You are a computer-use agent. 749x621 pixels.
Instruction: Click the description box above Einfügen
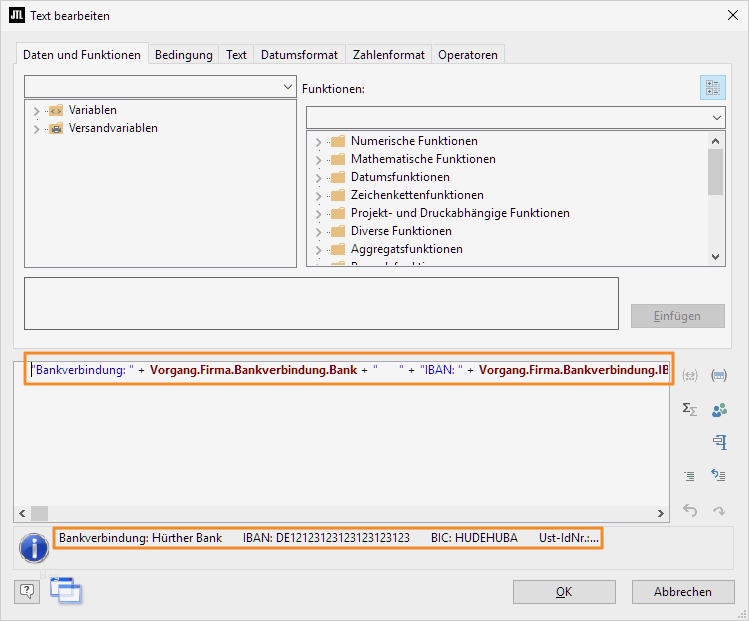(321, 303)
